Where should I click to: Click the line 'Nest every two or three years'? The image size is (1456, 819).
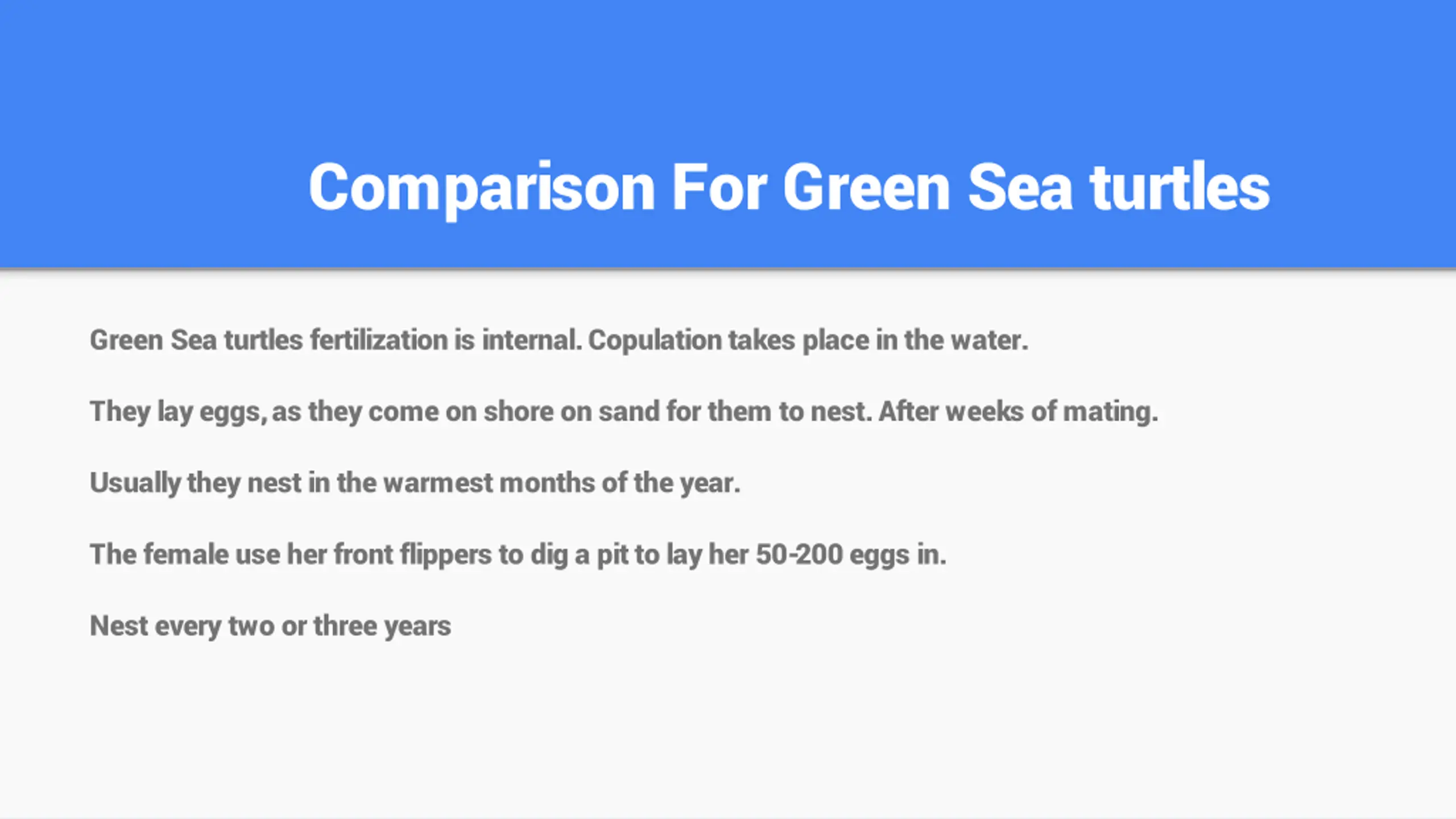click(270, 626)
